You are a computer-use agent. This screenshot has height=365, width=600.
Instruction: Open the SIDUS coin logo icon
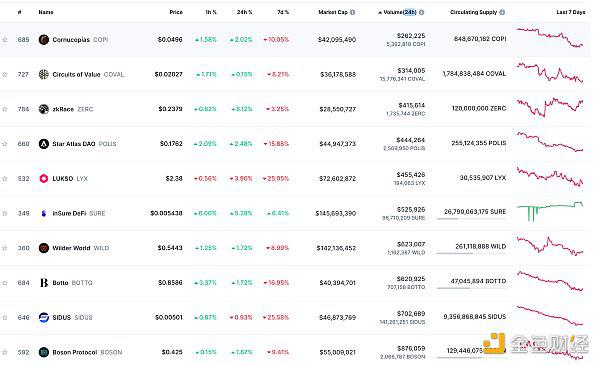click(x=44, y=317)
